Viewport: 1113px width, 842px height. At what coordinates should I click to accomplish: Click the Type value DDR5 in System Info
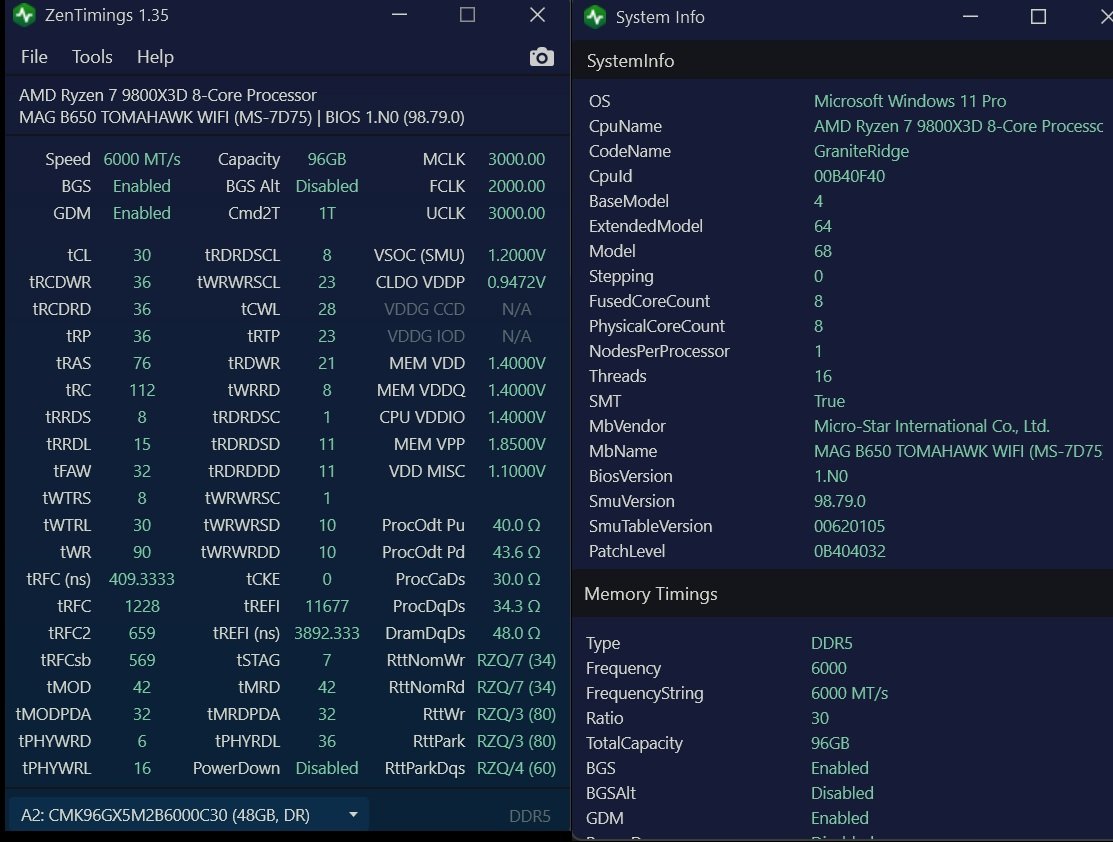831,643
